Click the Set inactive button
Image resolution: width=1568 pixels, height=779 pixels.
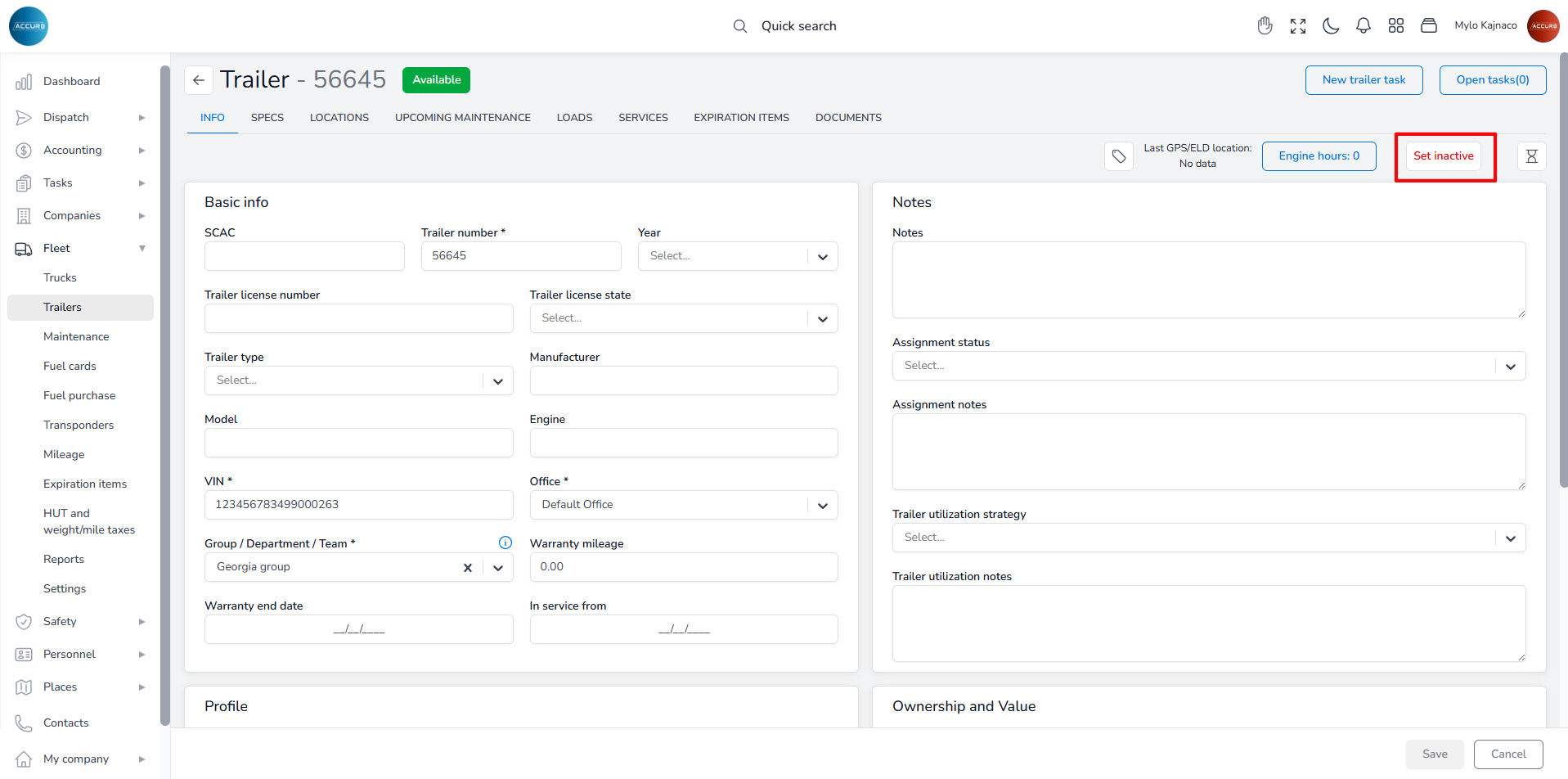(x=1443, y=156)
